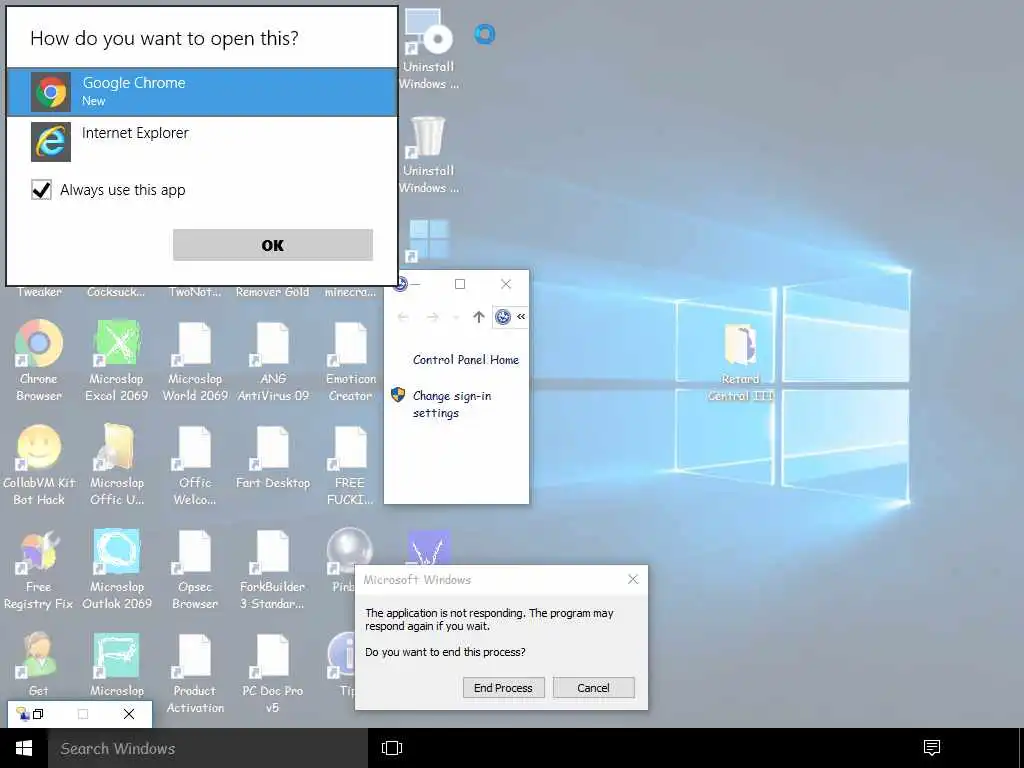
Task: Open ForkBuilder 3 Standar... desktop icon
Action: click(x=273, y=569)
